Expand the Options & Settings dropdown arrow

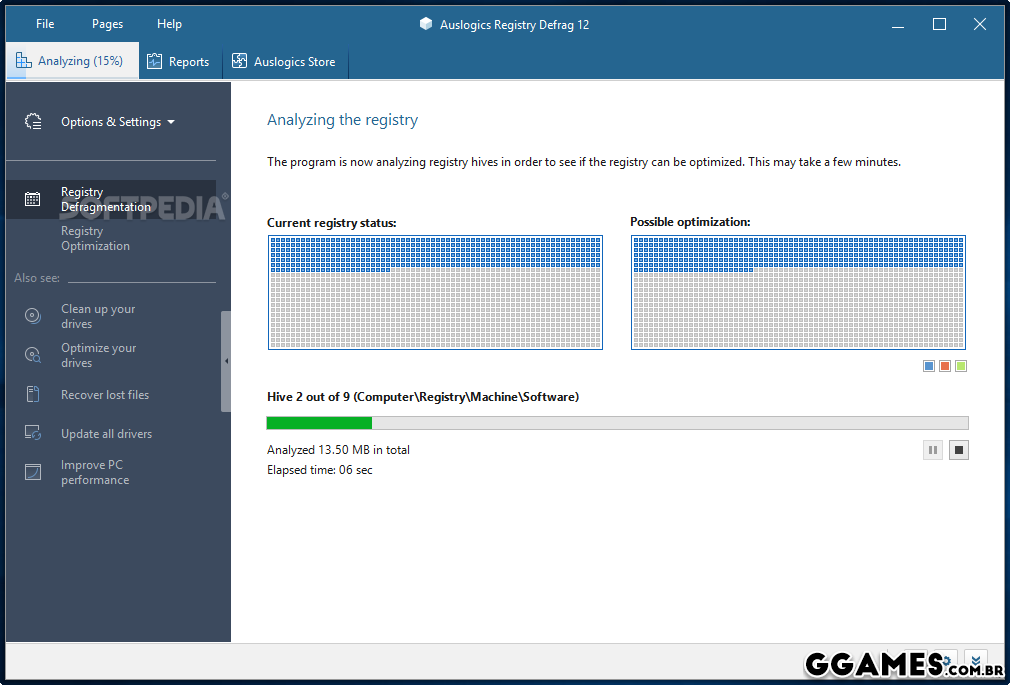pyautogui.click(x=171, y=123)
